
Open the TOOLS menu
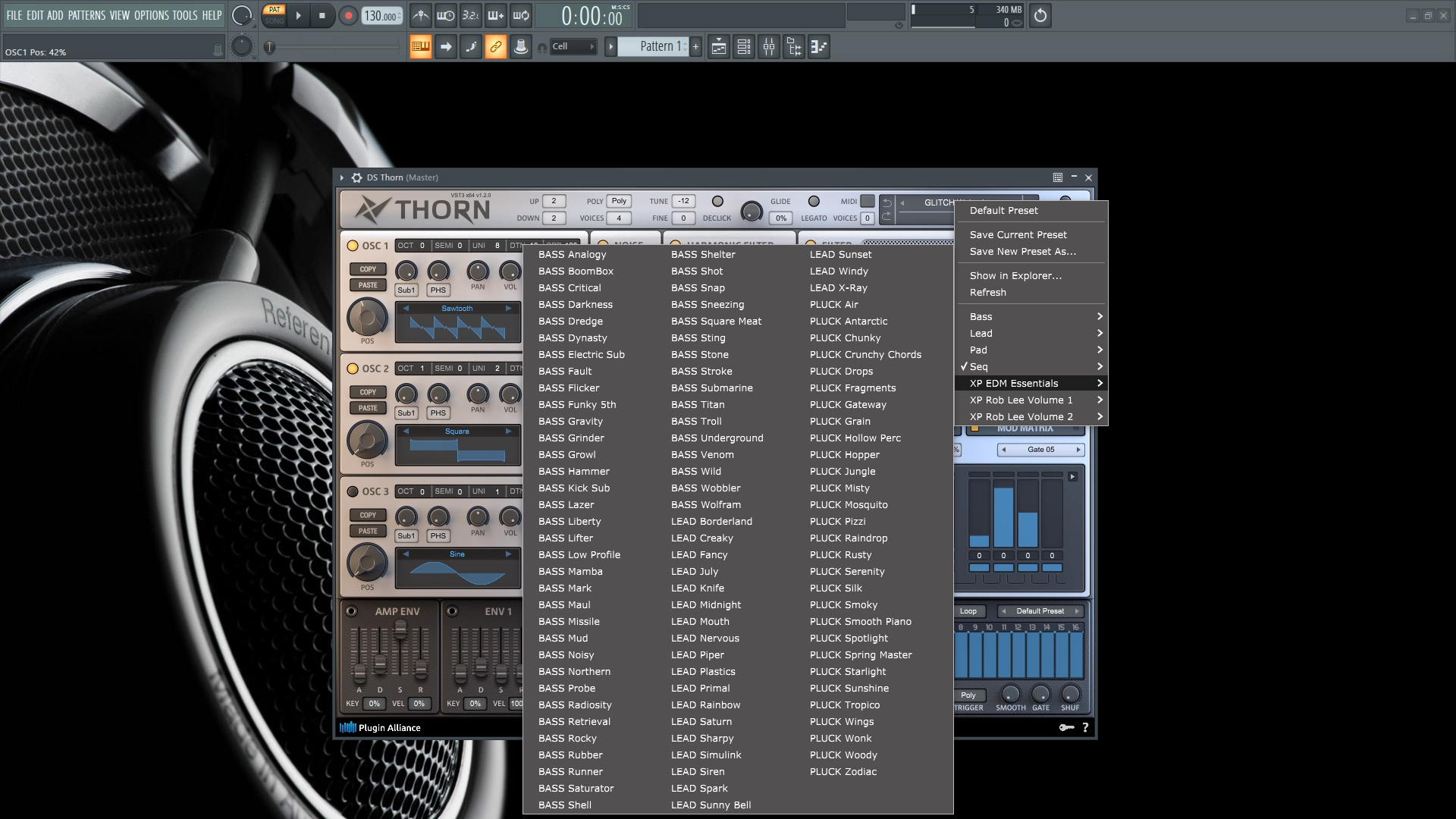click(185, 15)
